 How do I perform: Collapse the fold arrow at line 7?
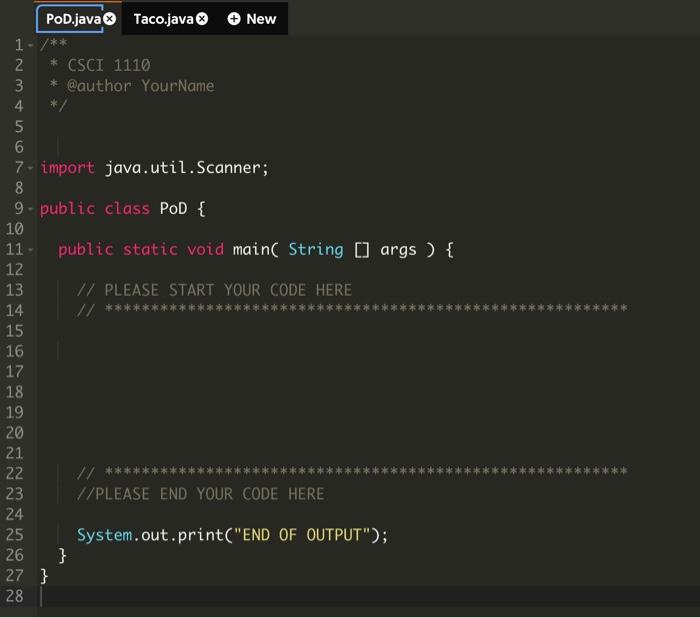tap(30, 168)
